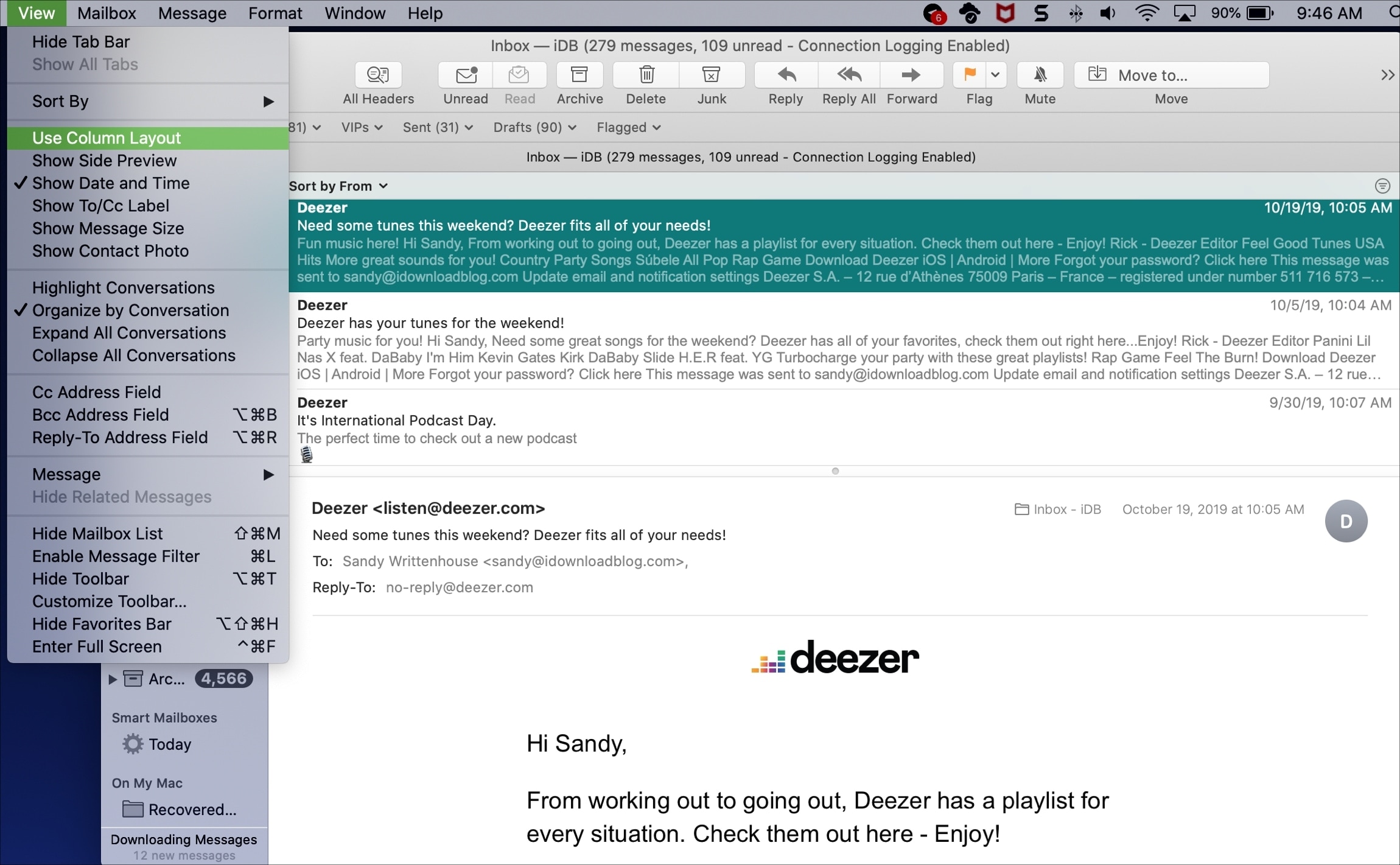Select the International Podcast Day email

844,429
